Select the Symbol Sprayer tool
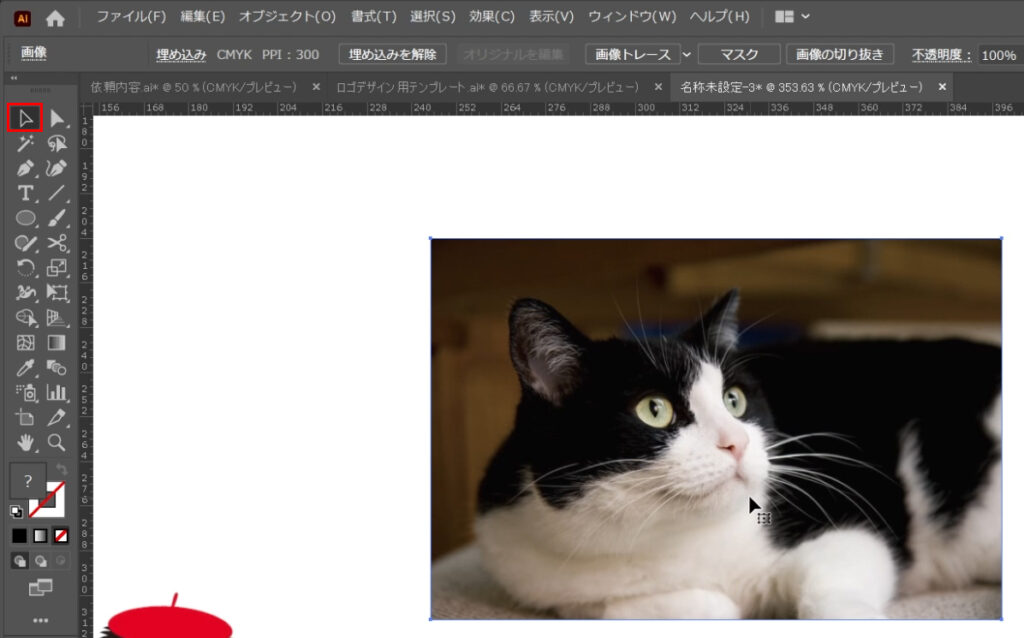This screenshot has width=1024, height=638. (25, 392)
